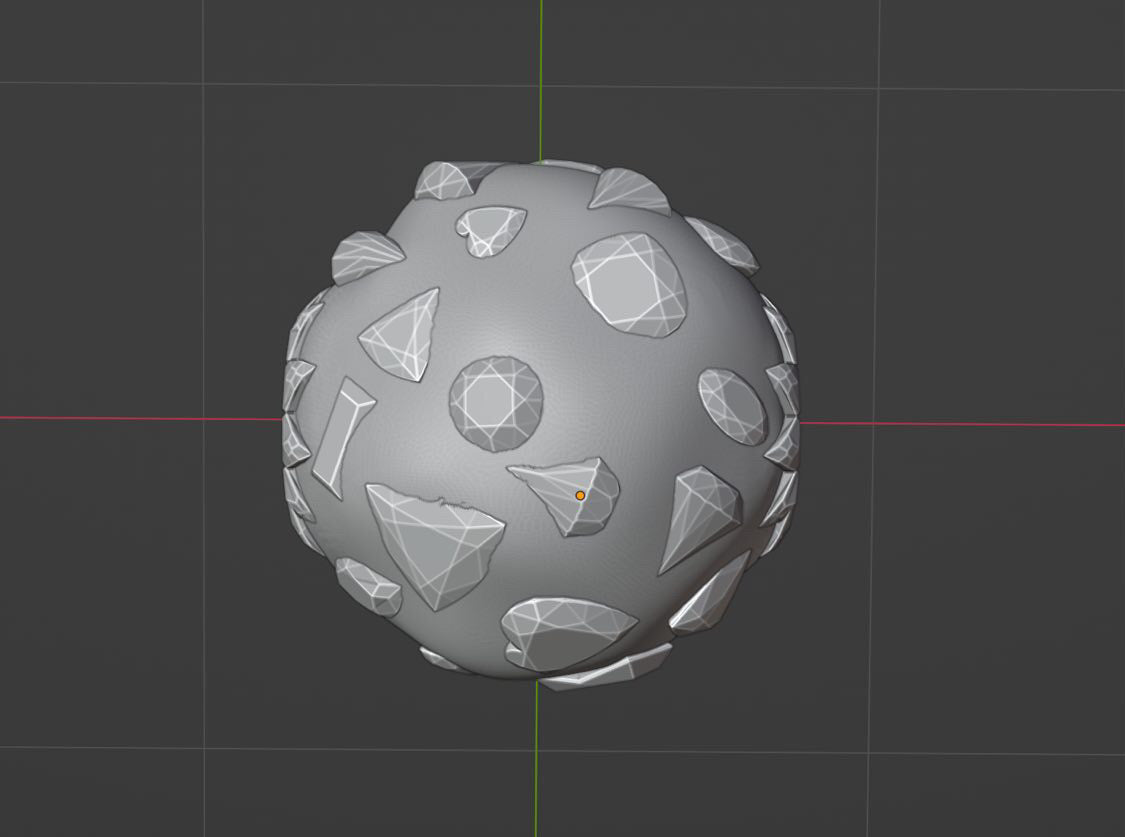Click the gem protruding from the upper-left silhouette
This screenshot has height=837, width=1125.
tap(366, 257)
